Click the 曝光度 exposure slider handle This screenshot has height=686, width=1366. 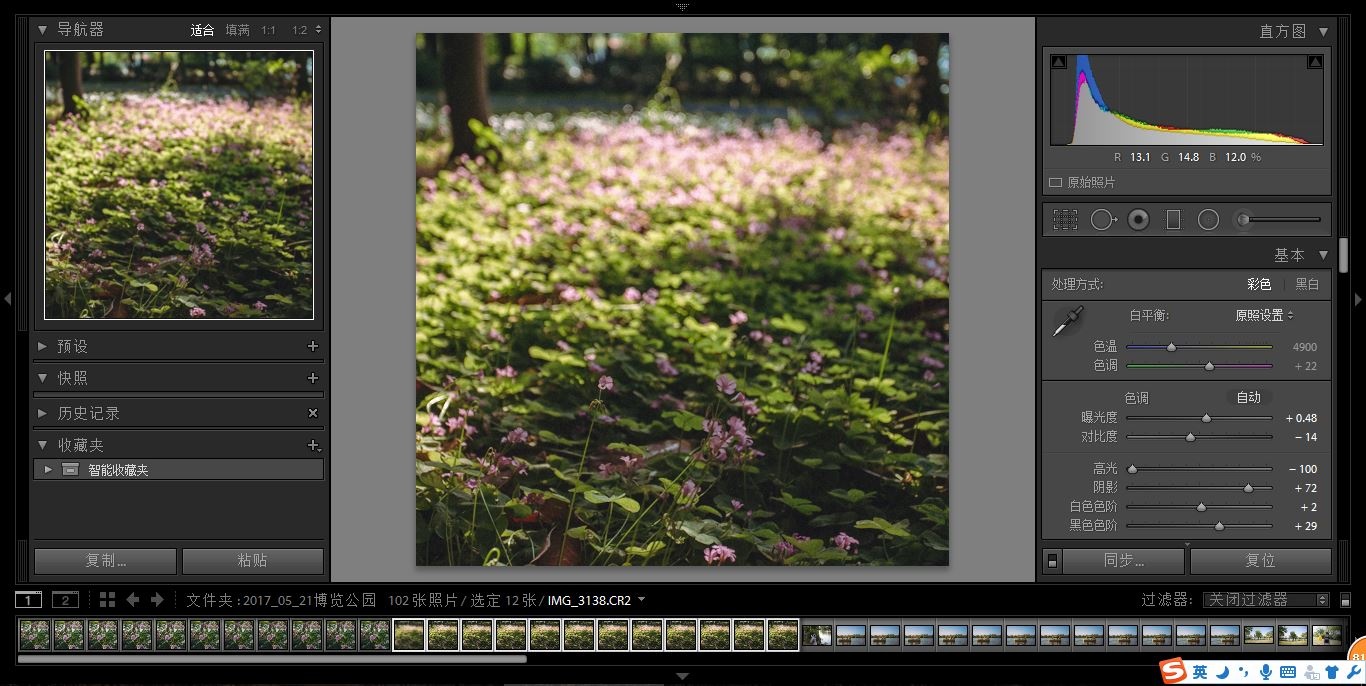(1206, 418)
